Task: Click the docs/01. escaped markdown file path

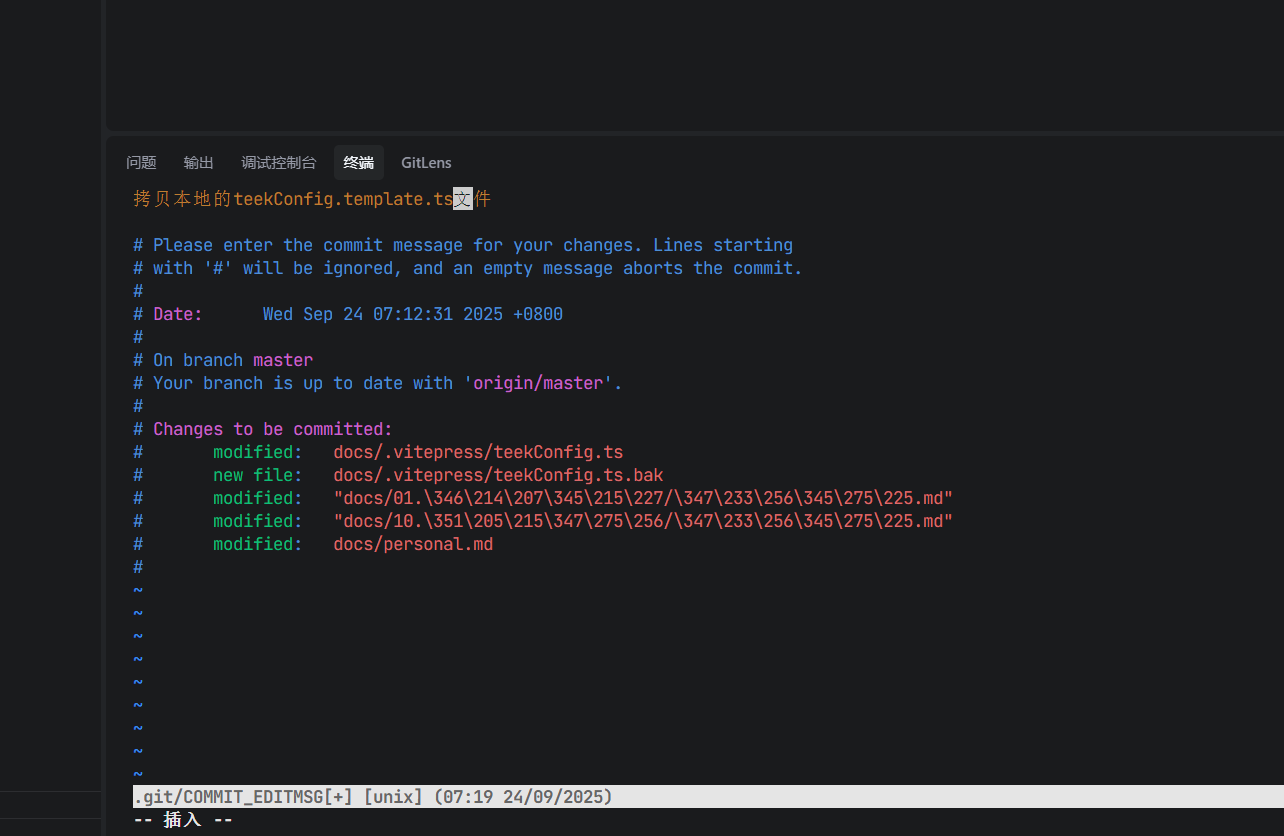Action: (642, 498)
